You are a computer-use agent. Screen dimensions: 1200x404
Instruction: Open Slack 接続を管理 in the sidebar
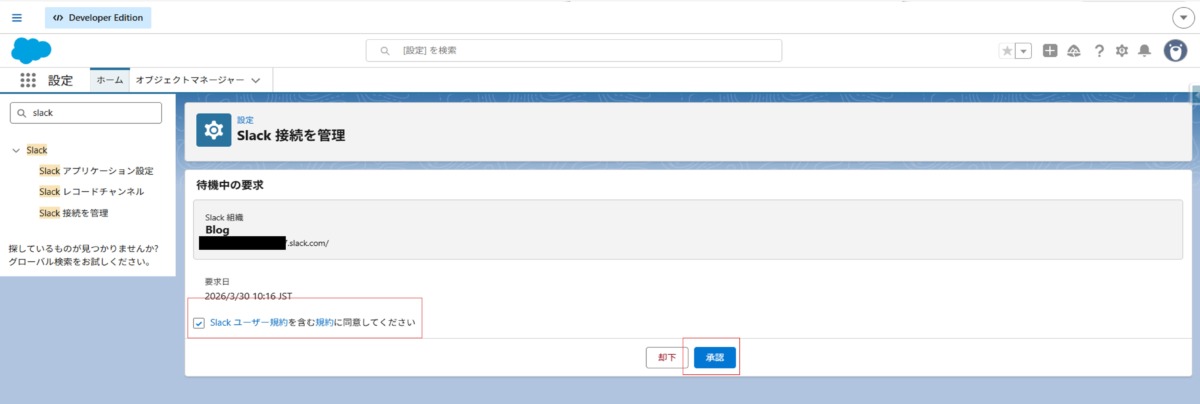coord(74,213)
